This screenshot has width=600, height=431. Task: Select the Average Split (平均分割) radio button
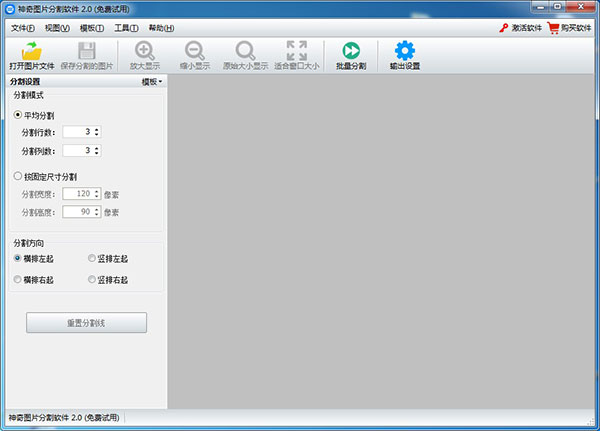pyautogui.click(x=18, y=115)
